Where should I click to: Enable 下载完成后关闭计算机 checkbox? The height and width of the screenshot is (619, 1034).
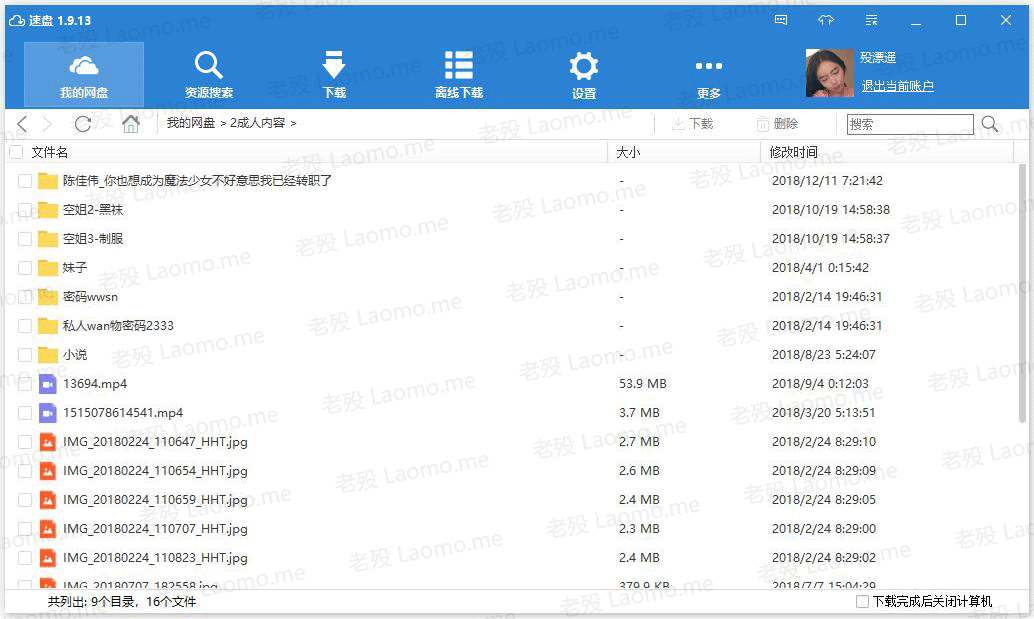(x=862, y=601)
